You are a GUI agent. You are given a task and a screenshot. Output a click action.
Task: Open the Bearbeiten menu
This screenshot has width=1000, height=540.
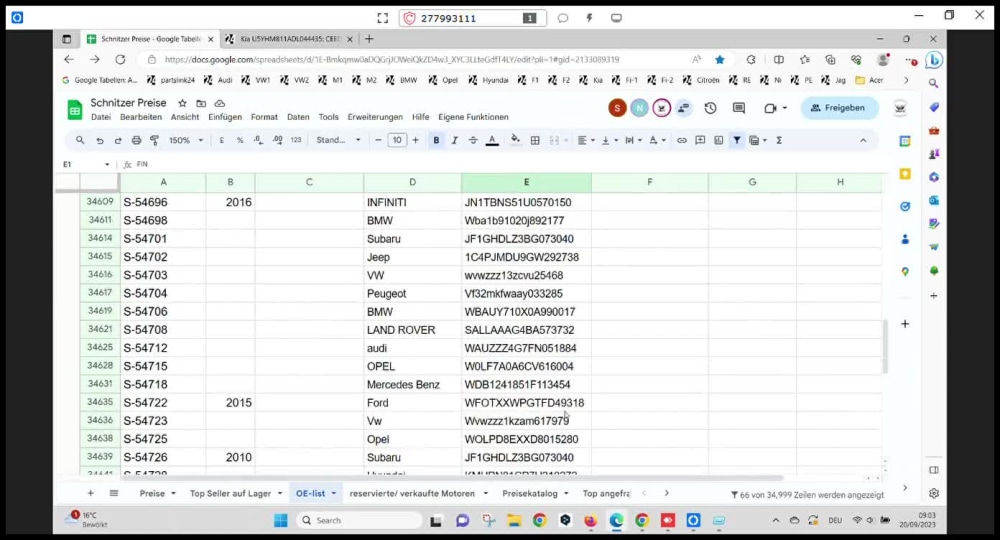point(141,117)
